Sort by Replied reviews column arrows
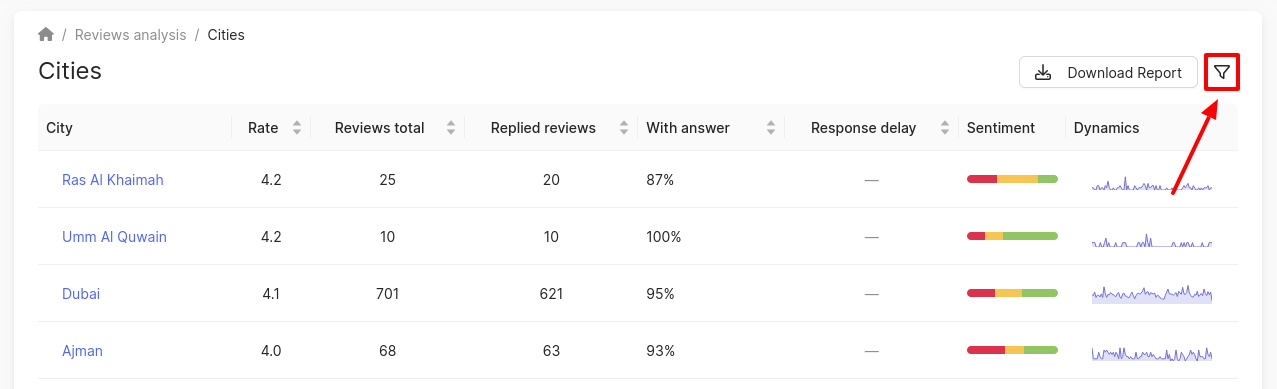1277x389 pixels. click(624, 128)
